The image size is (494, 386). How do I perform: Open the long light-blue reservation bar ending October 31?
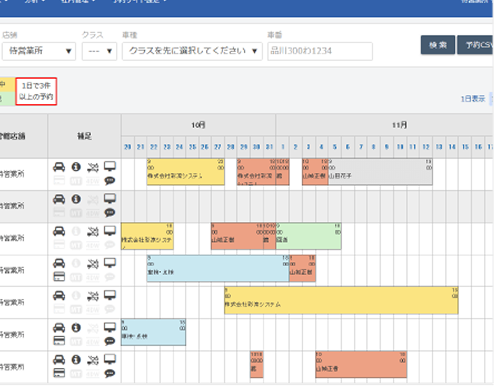click(x=218, y=268)
